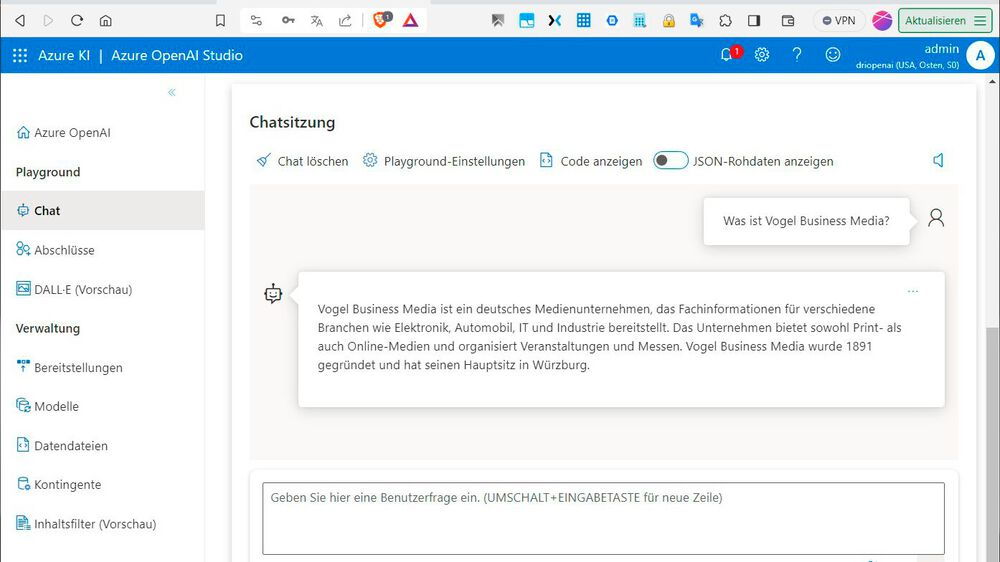
Task: Open notifications bell with red badge
Action: (x=728, y=54)
